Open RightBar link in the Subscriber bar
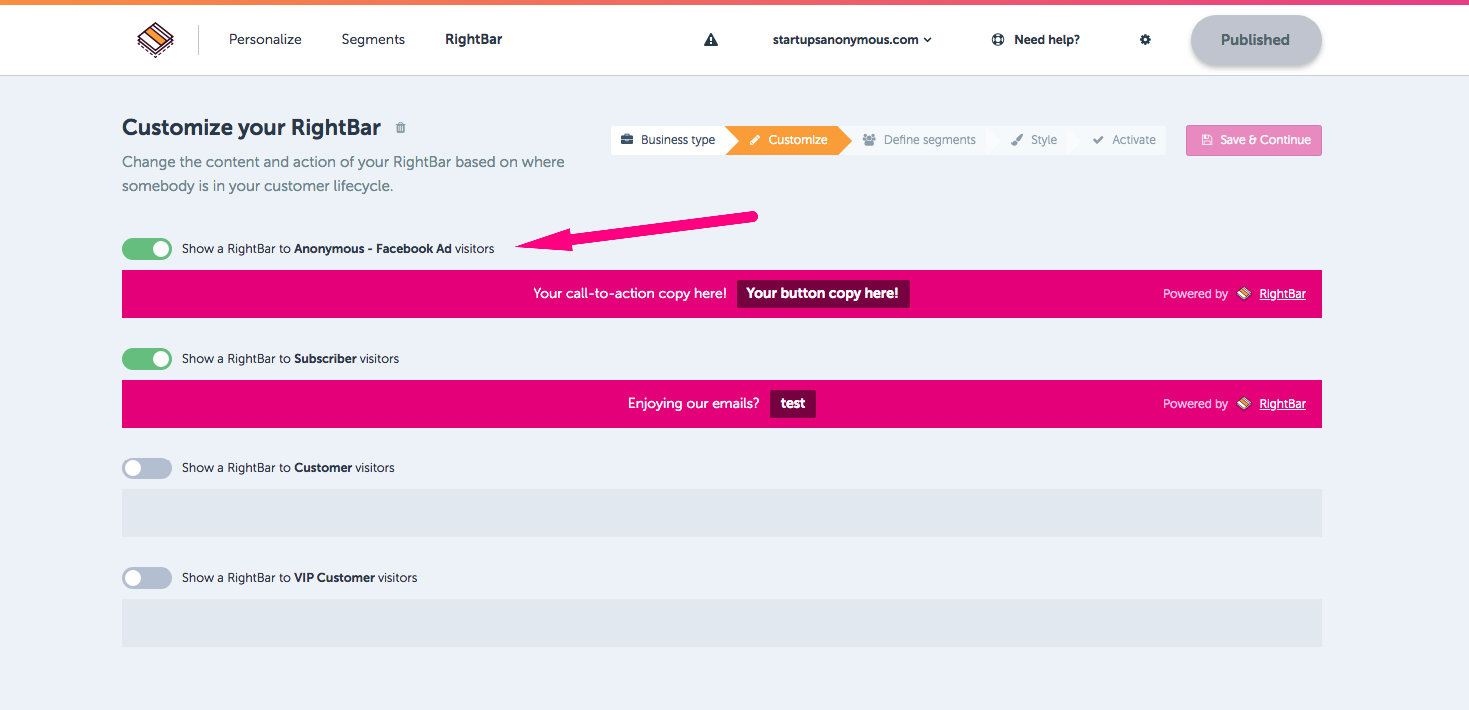The height and width of the screenshot is (710, 1469). (x=1283, y=404)
